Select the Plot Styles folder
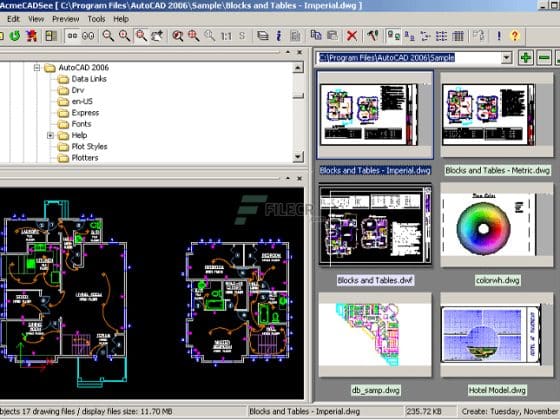The image size is (560, 420). pyautogui.click(x=89, y=146)
